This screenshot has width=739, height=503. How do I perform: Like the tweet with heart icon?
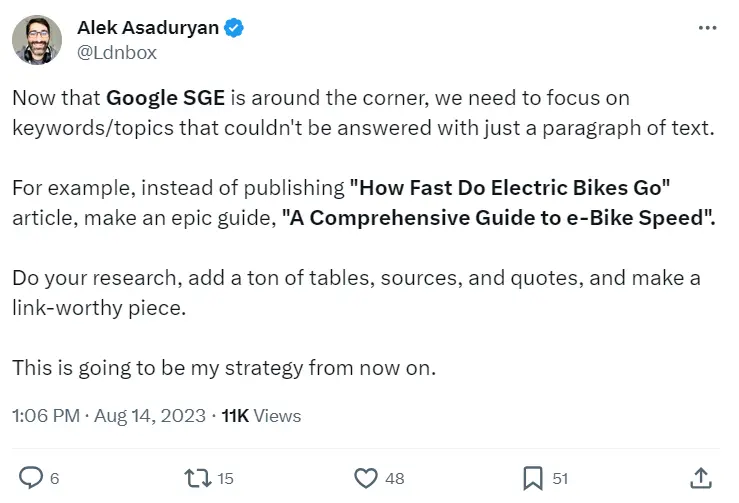point(367,477)
